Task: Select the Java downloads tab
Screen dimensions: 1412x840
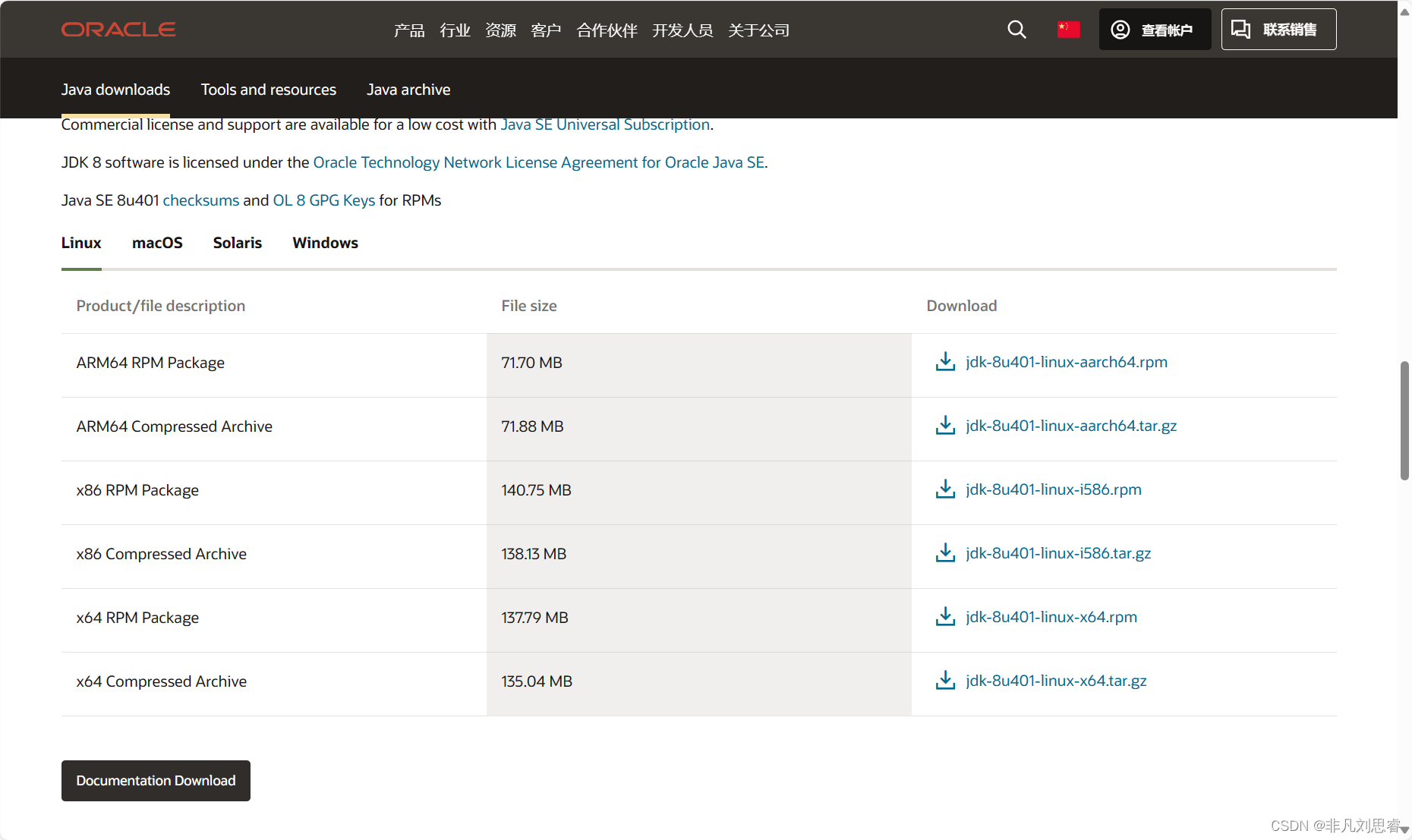Action: point(115,90)
